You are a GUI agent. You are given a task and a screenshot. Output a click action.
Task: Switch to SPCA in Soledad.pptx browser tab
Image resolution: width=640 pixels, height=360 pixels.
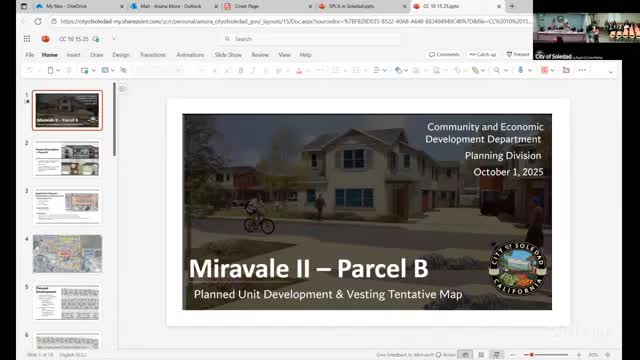point(363,6)
